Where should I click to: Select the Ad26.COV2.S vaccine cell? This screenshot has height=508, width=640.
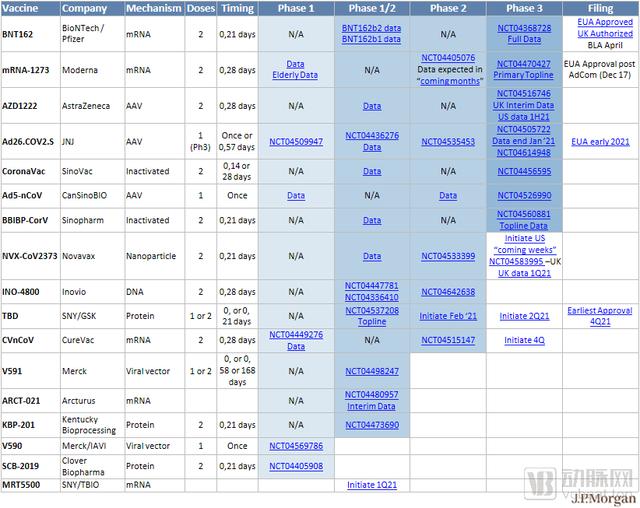pyautogui.click(x=31, y=142)
